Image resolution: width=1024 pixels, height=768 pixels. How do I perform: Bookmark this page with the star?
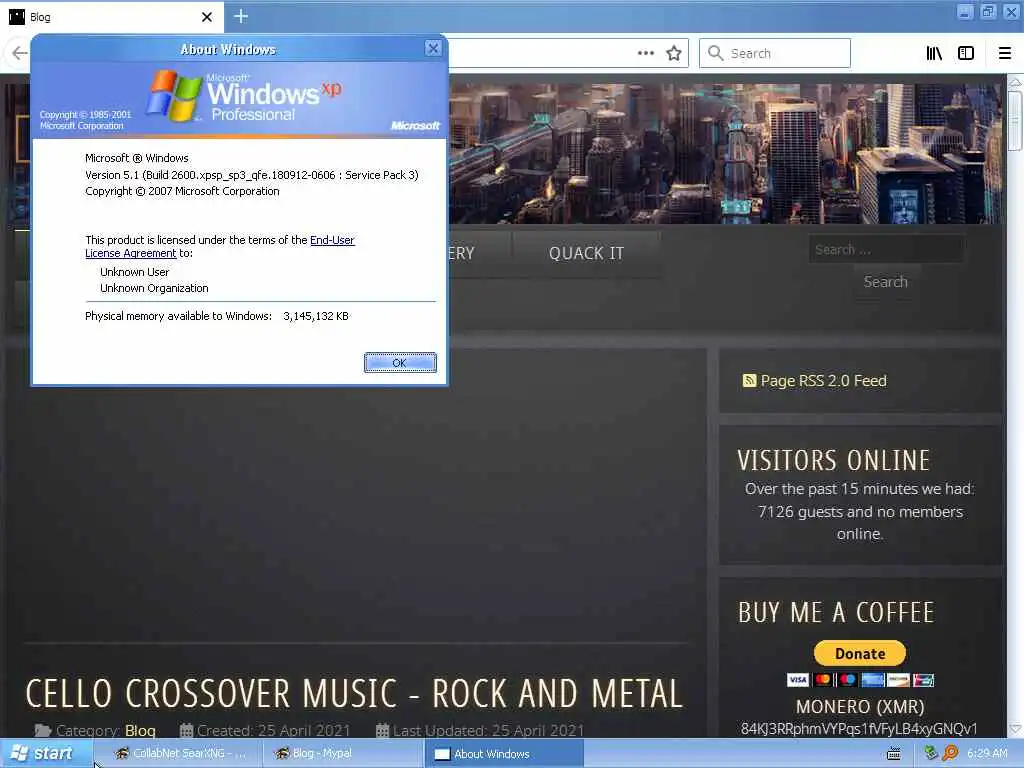[674, 53]
